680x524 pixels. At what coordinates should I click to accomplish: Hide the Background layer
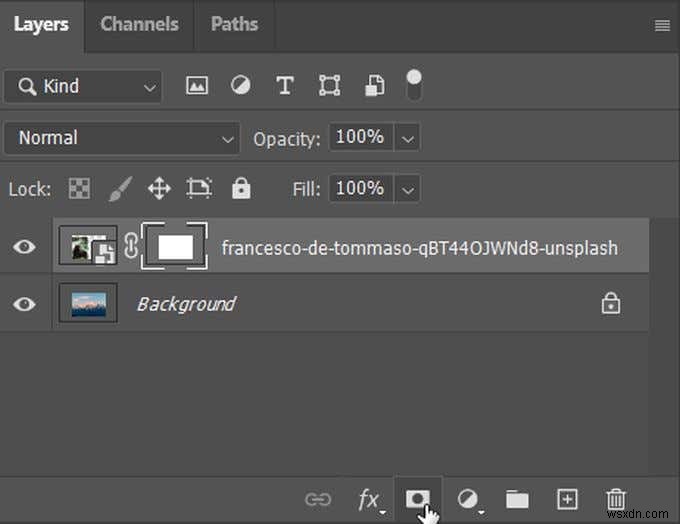pos(24,303)
